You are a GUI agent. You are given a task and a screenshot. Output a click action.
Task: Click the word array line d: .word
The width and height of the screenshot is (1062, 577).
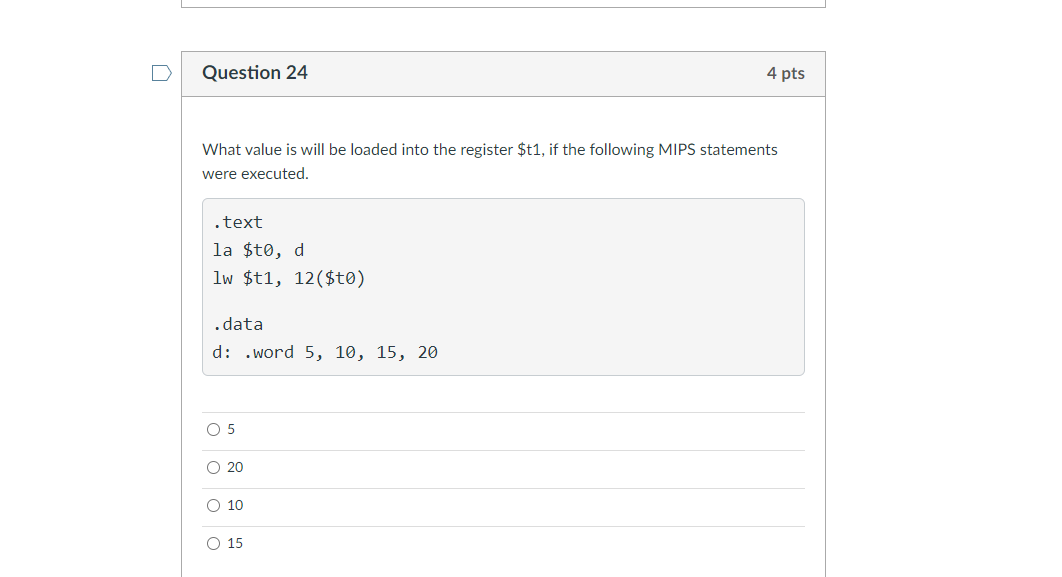coord(323,352)
